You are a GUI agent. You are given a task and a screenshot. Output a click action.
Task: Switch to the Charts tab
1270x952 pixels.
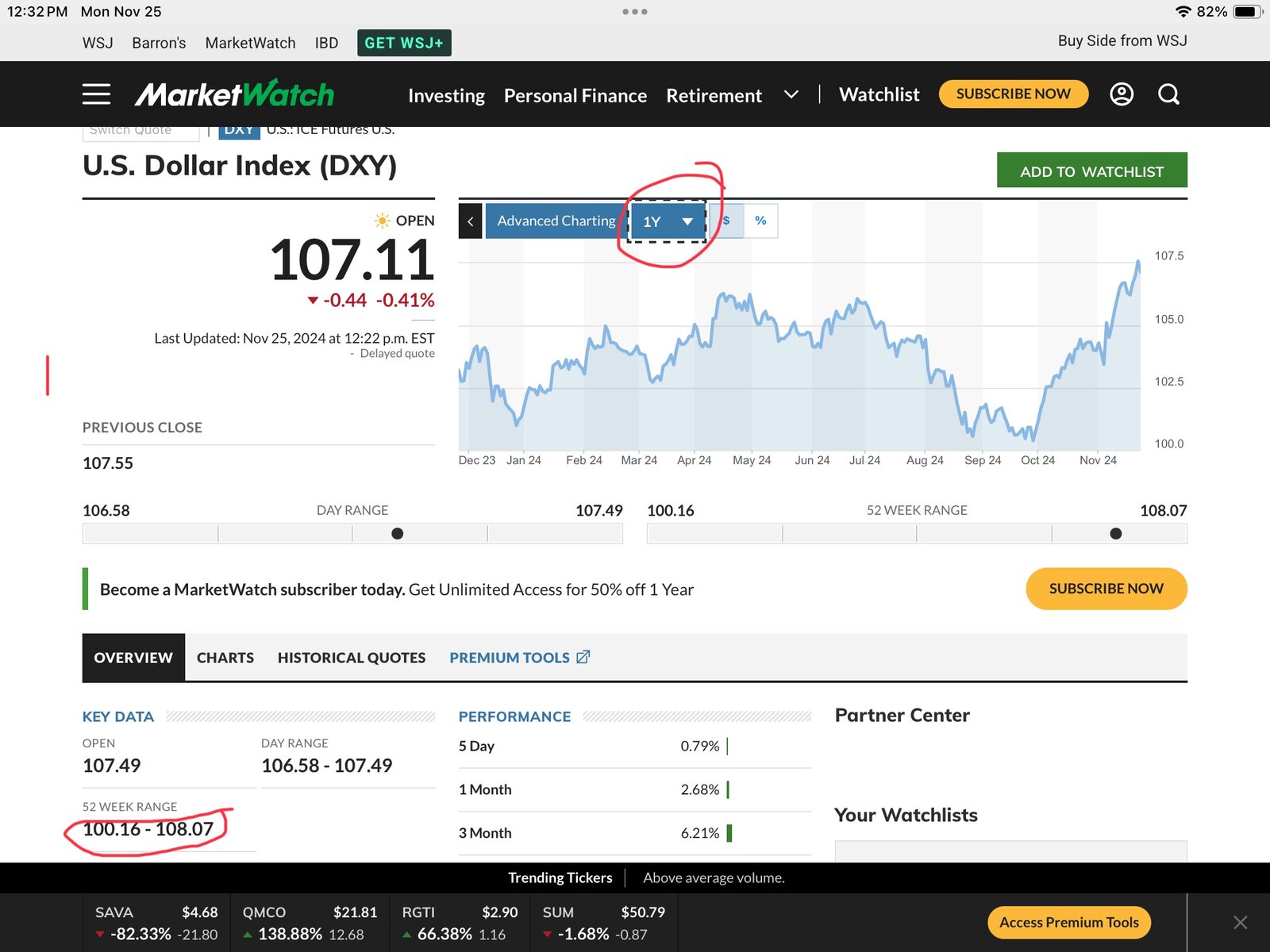[225, 657]
